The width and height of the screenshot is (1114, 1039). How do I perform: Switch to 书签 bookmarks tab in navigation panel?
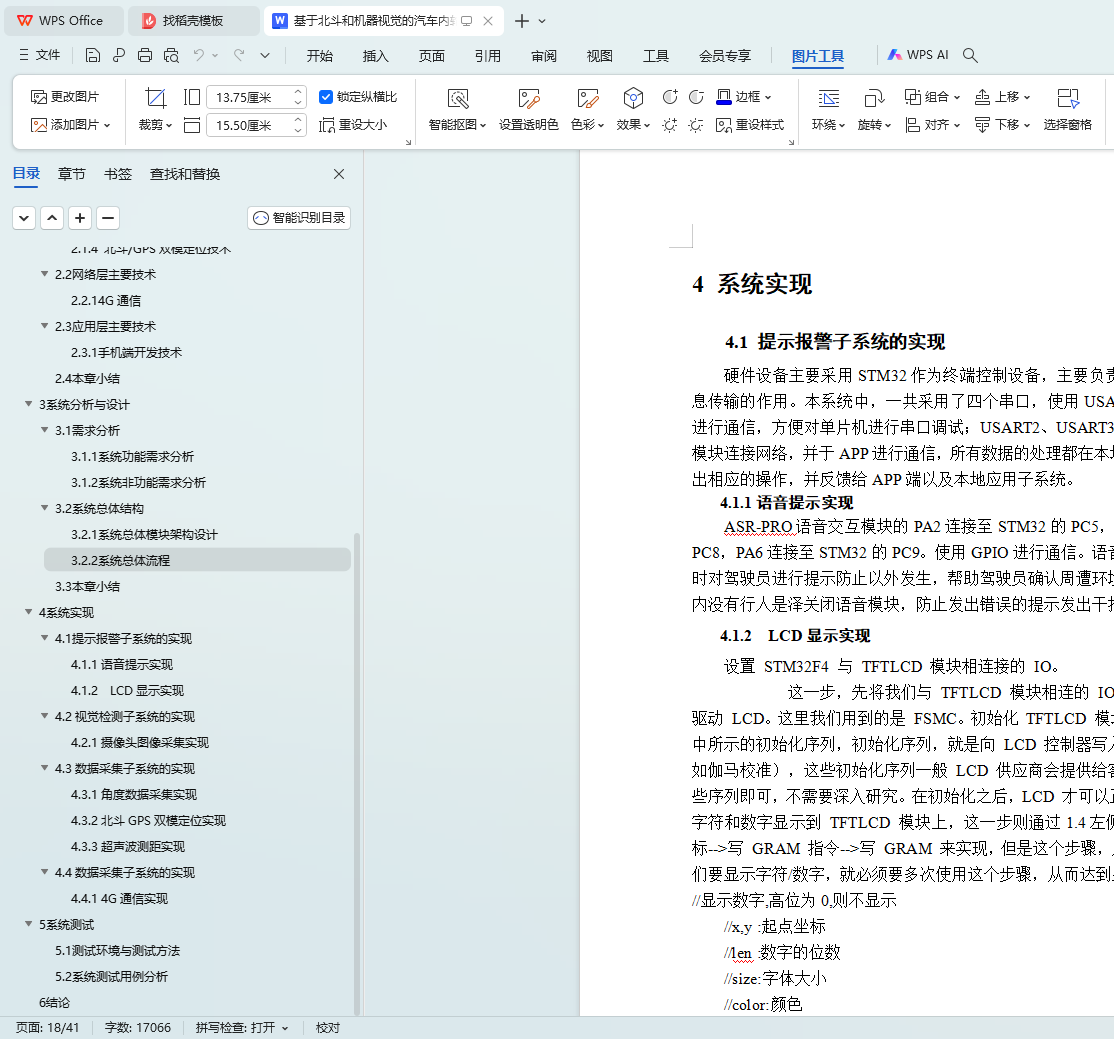click(118, 174)
